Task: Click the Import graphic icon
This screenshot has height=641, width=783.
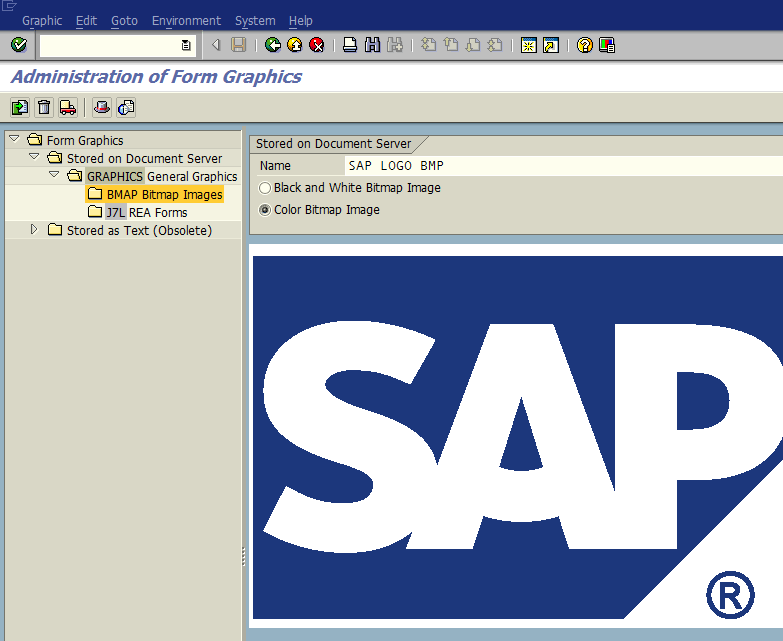Action: coord(20,107)
